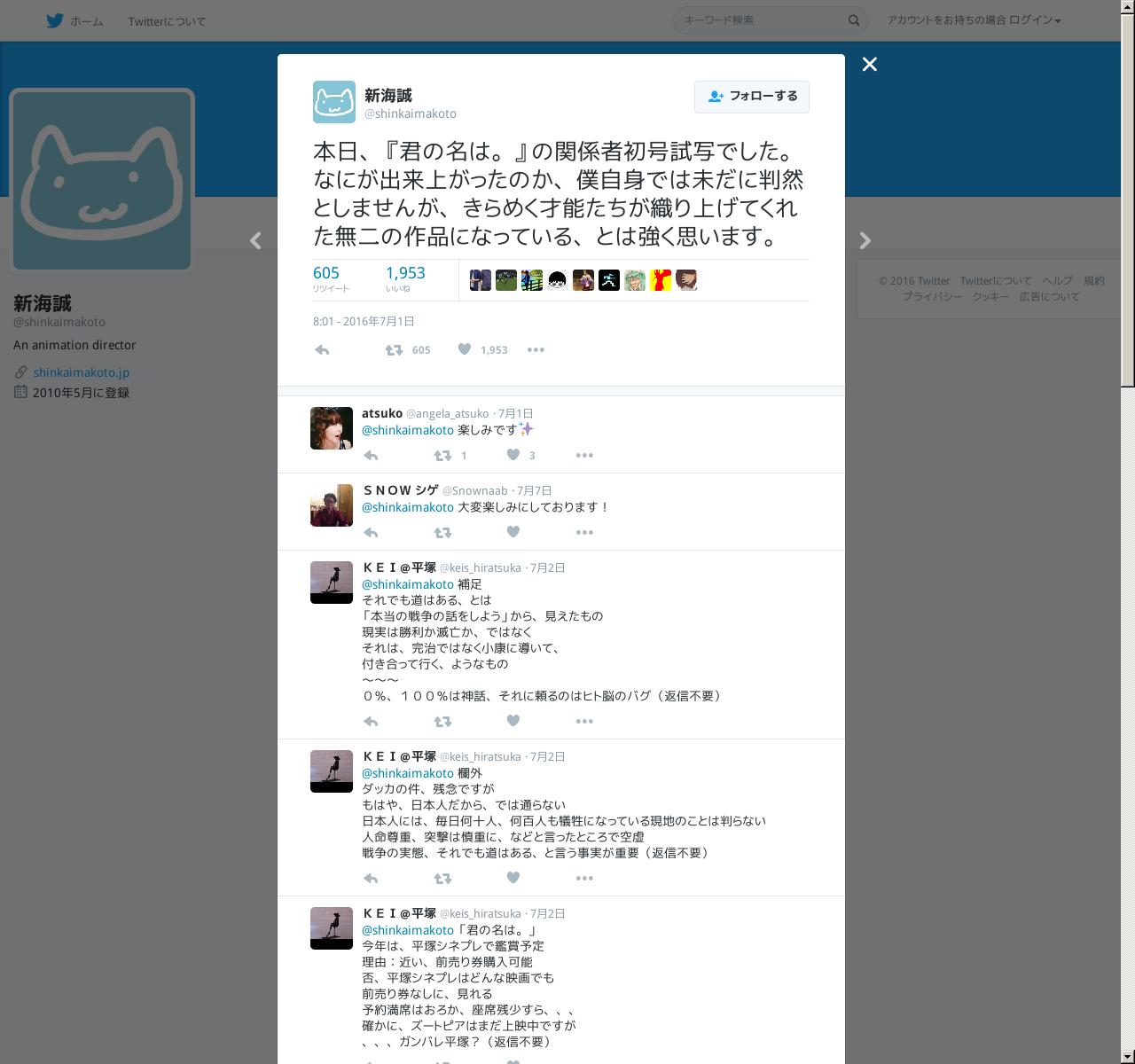The image size is (1135, 1064).
Task: Like ＳＮＯＷ シゲ tweet
Action: click(513, 532)
